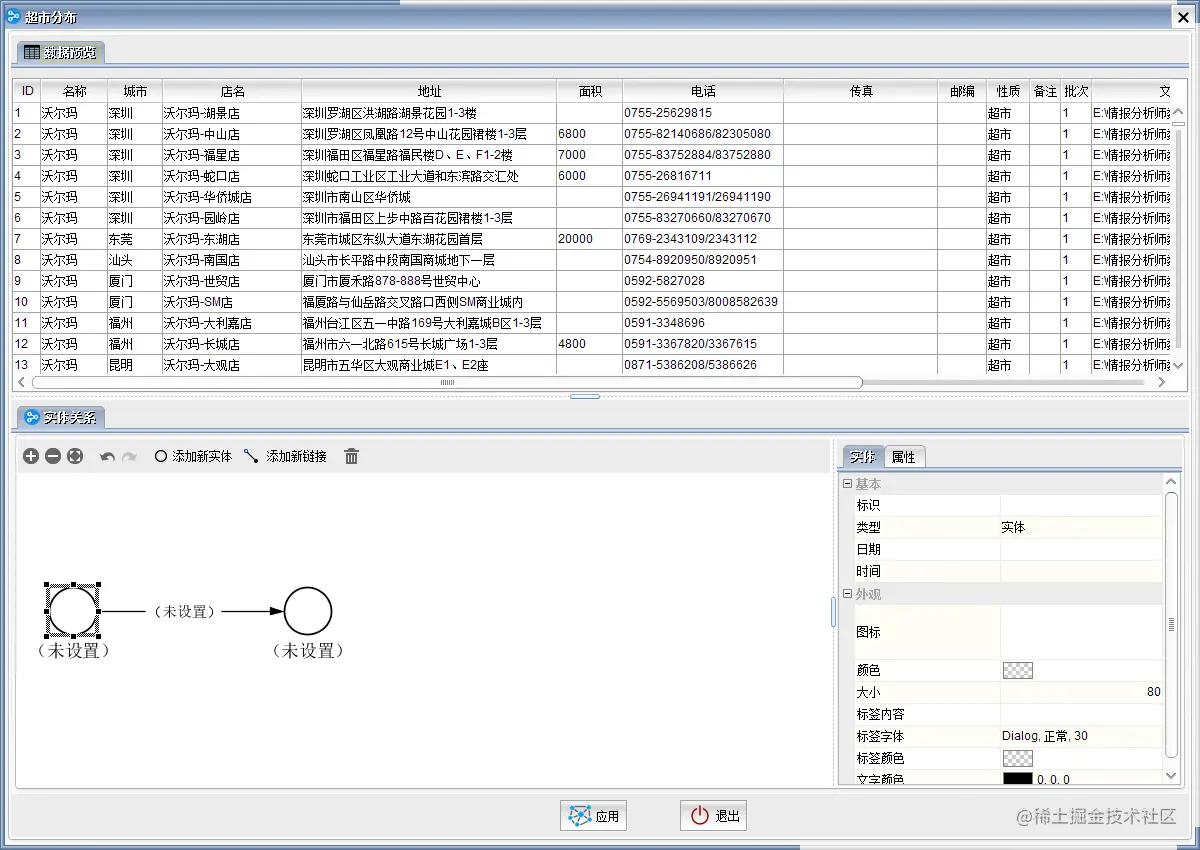Click the phone cell 0591-3348696
Screen dimensions: 1200x850
pyautogui.click(x=702, y=323)
